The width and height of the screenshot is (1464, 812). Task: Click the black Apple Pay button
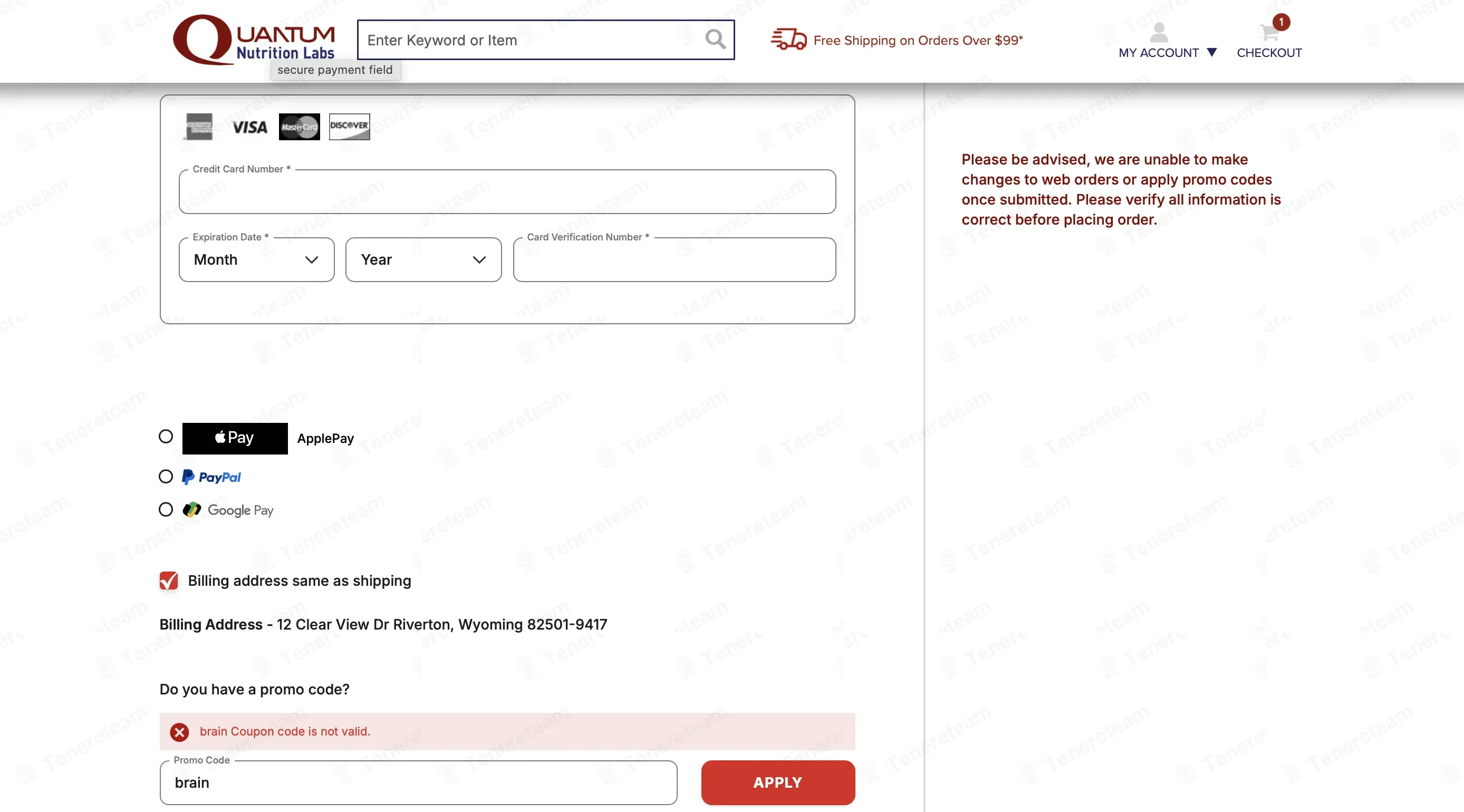point(235,438)
